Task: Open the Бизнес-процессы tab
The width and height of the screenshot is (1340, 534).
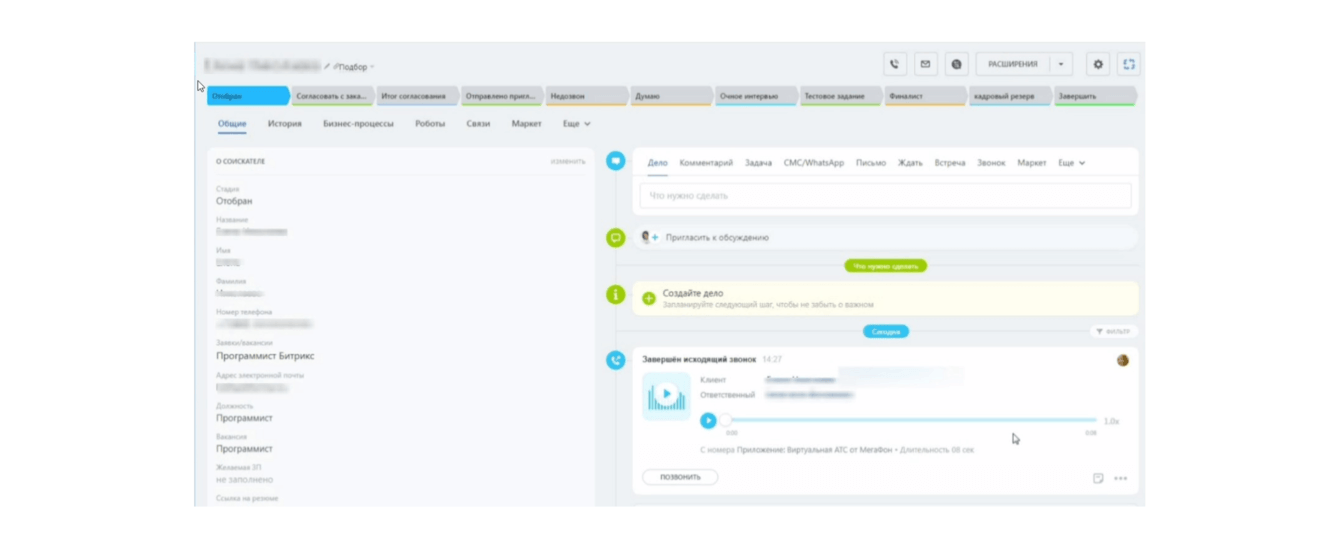Action: [358, 124]
